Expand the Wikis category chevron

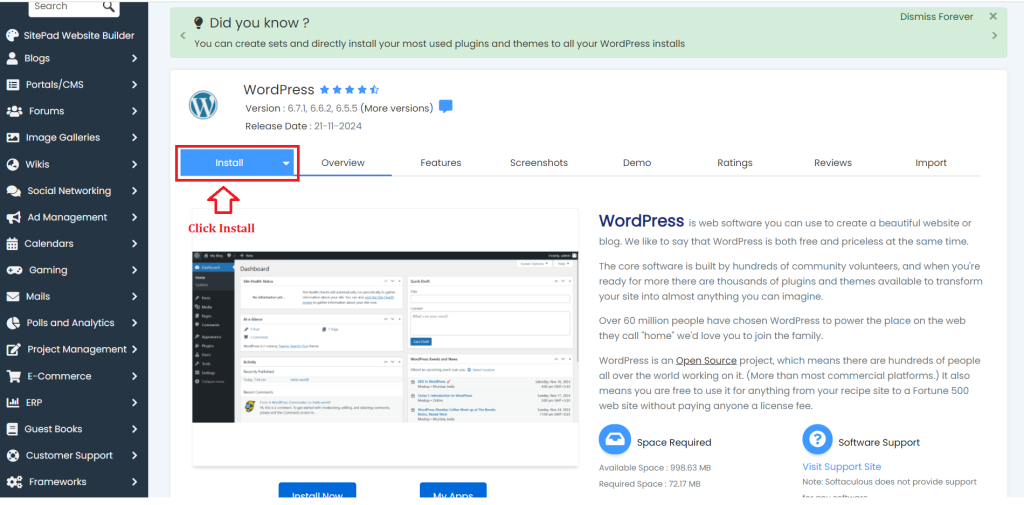pos(134,164)
